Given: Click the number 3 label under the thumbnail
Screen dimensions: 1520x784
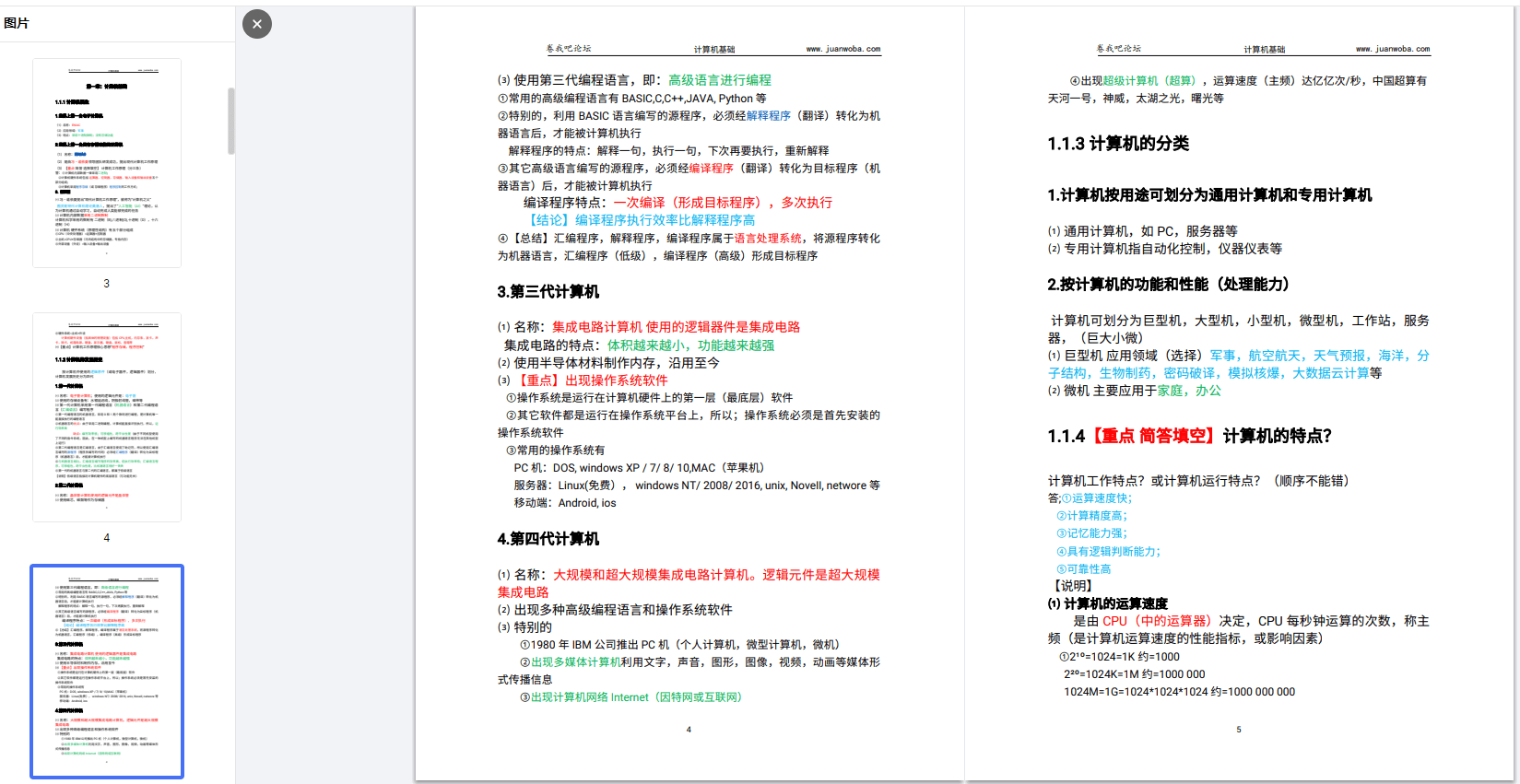Looking at the screenshot, I should click(x=107, y=284).
